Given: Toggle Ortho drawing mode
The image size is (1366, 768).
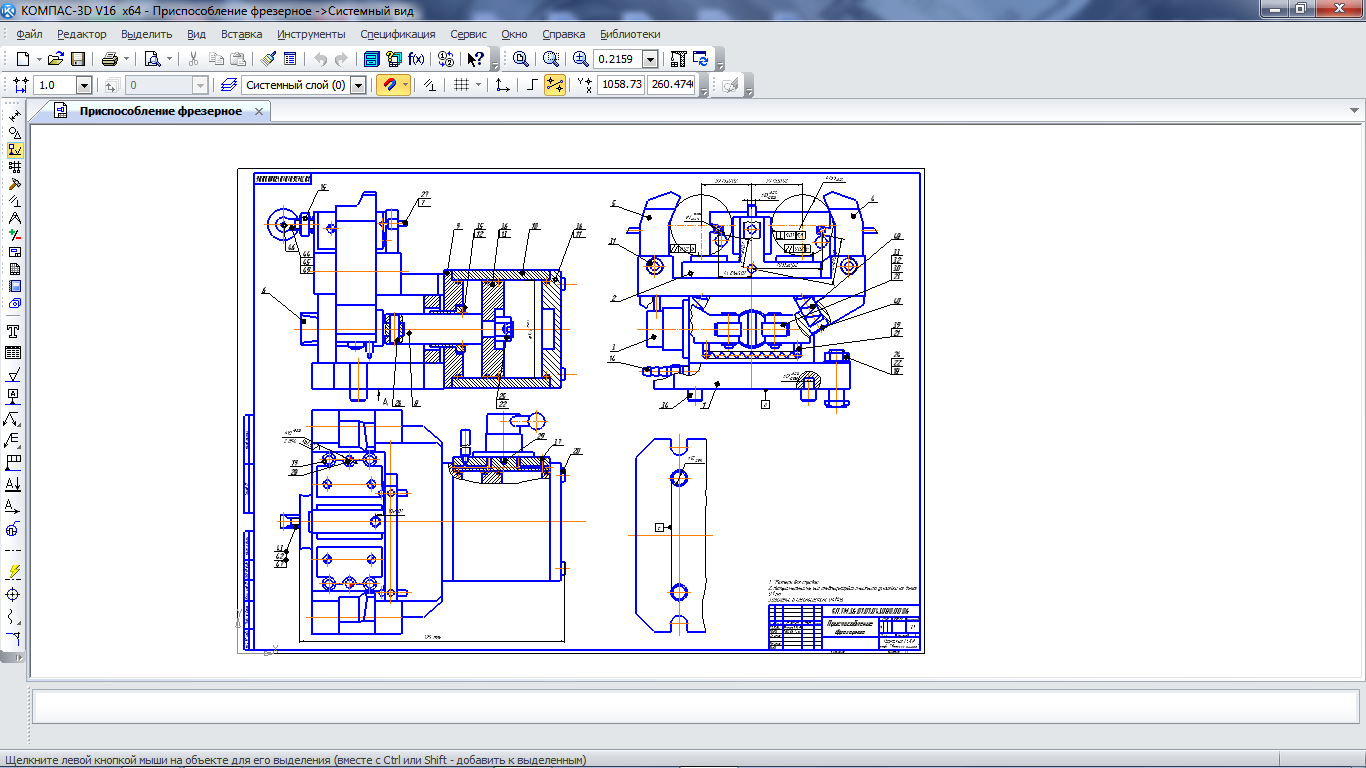Looking at the screenshot, I should [x=533, y=85].
